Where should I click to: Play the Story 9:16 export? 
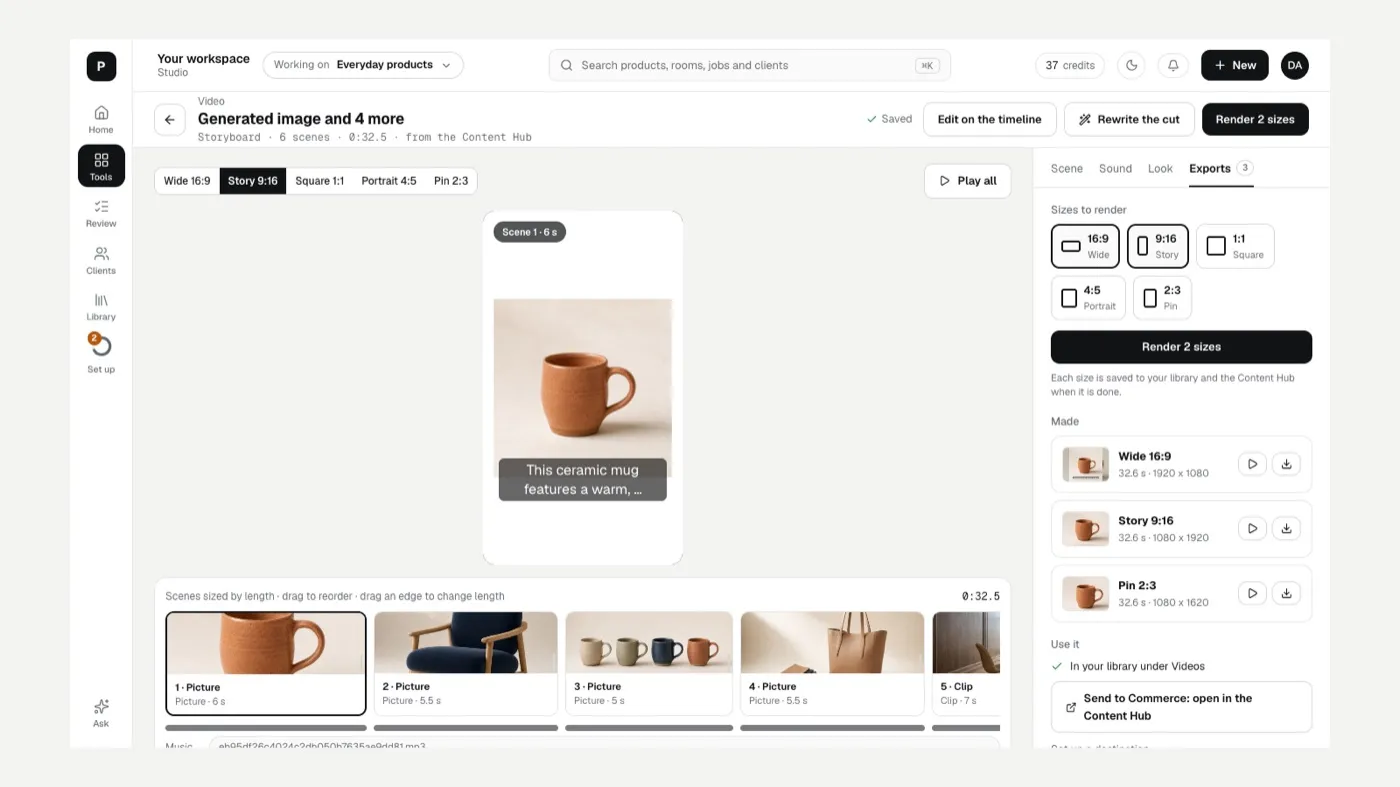[1252, 528]
